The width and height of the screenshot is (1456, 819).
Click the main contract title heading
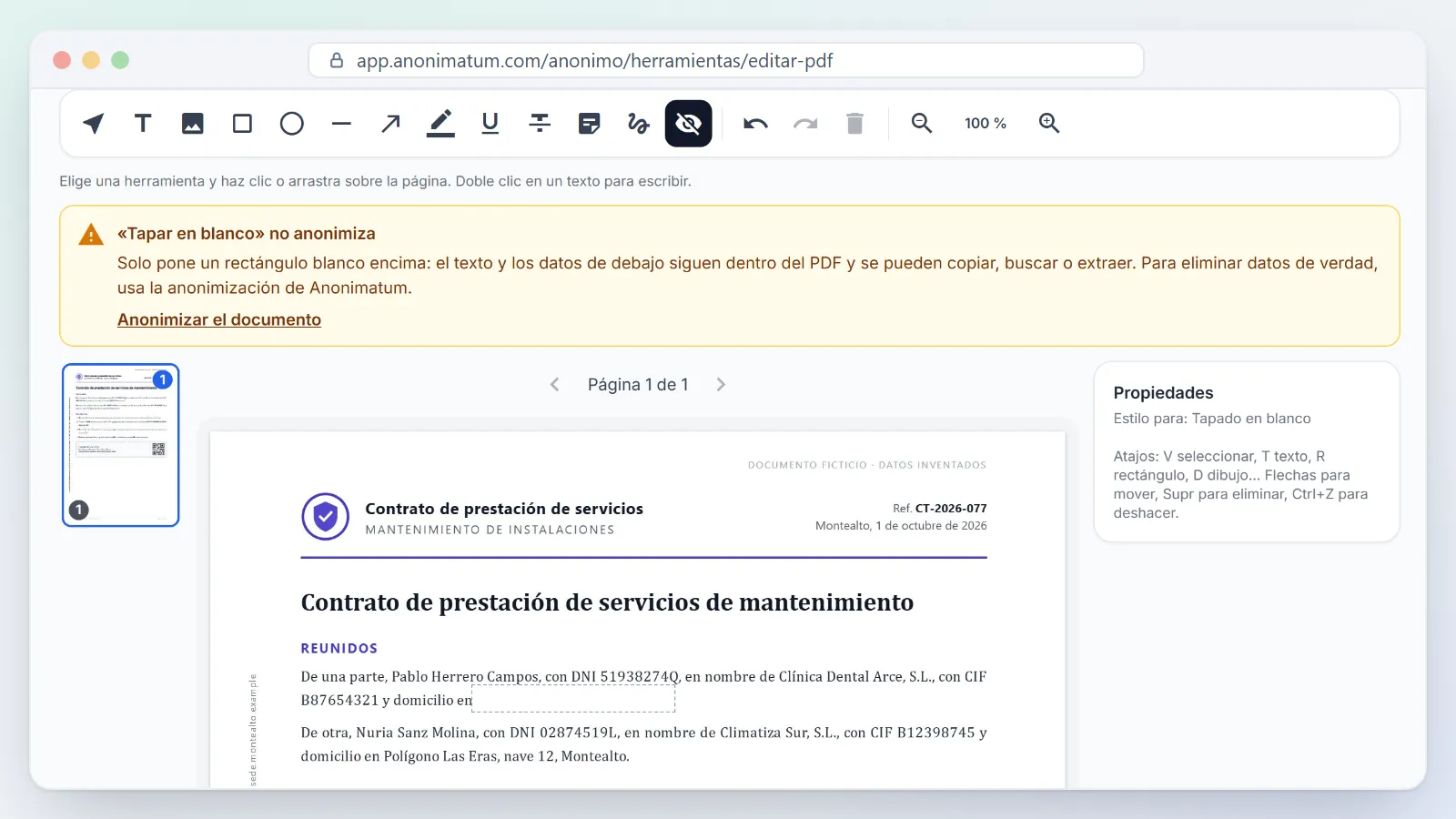(x=607, y=602)
